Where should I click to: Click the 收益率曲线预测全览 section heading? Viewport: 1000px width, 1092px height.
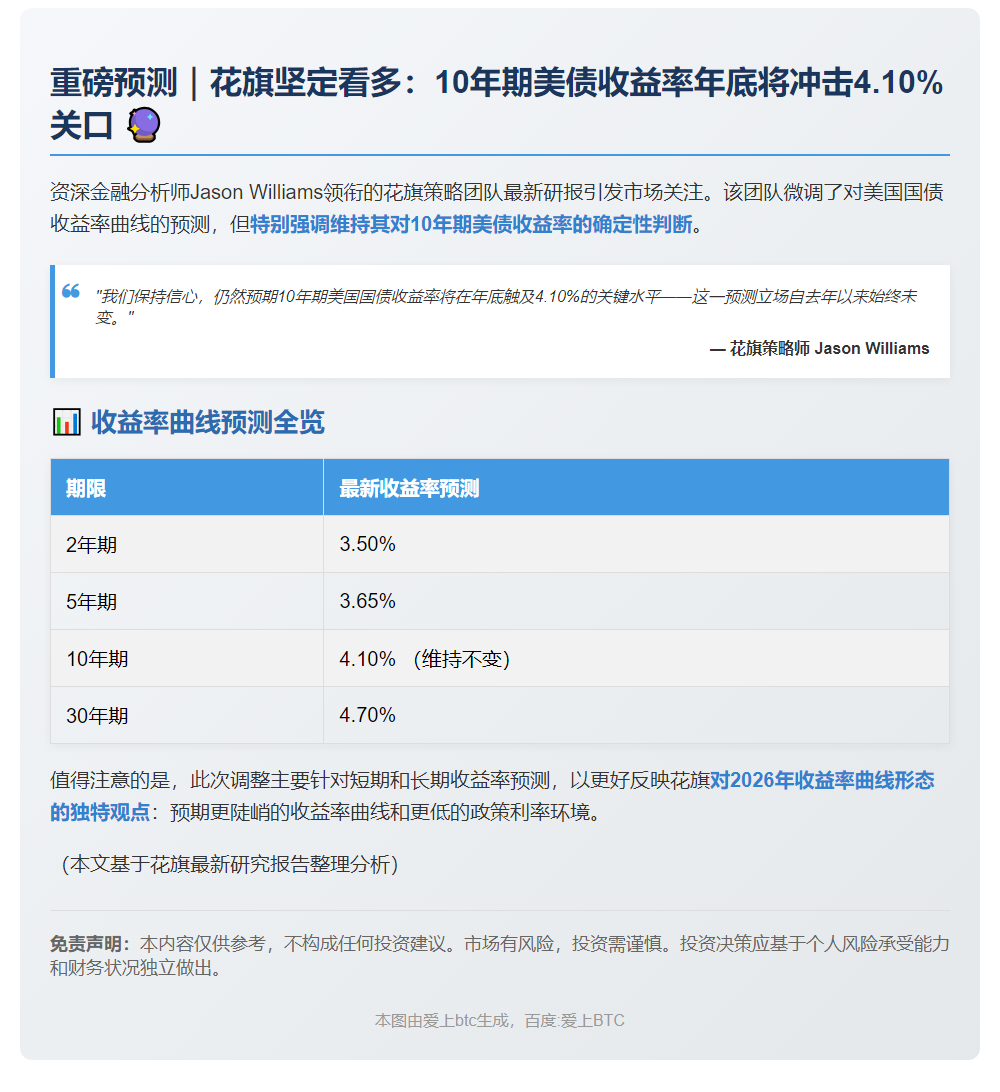point(207,423)
